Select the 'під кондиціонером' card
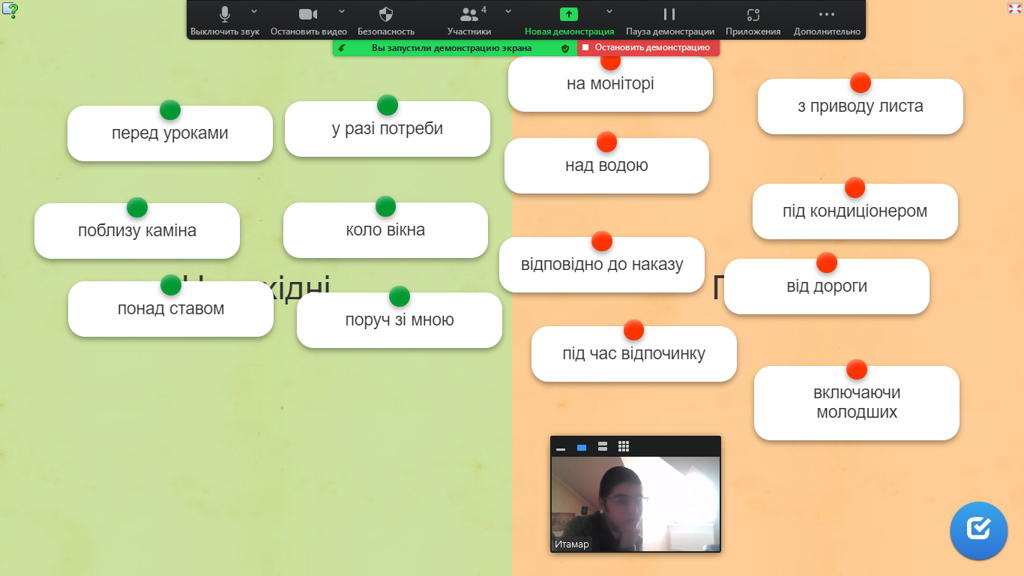Screen dimensions: 1024x576 click(855, 212)
